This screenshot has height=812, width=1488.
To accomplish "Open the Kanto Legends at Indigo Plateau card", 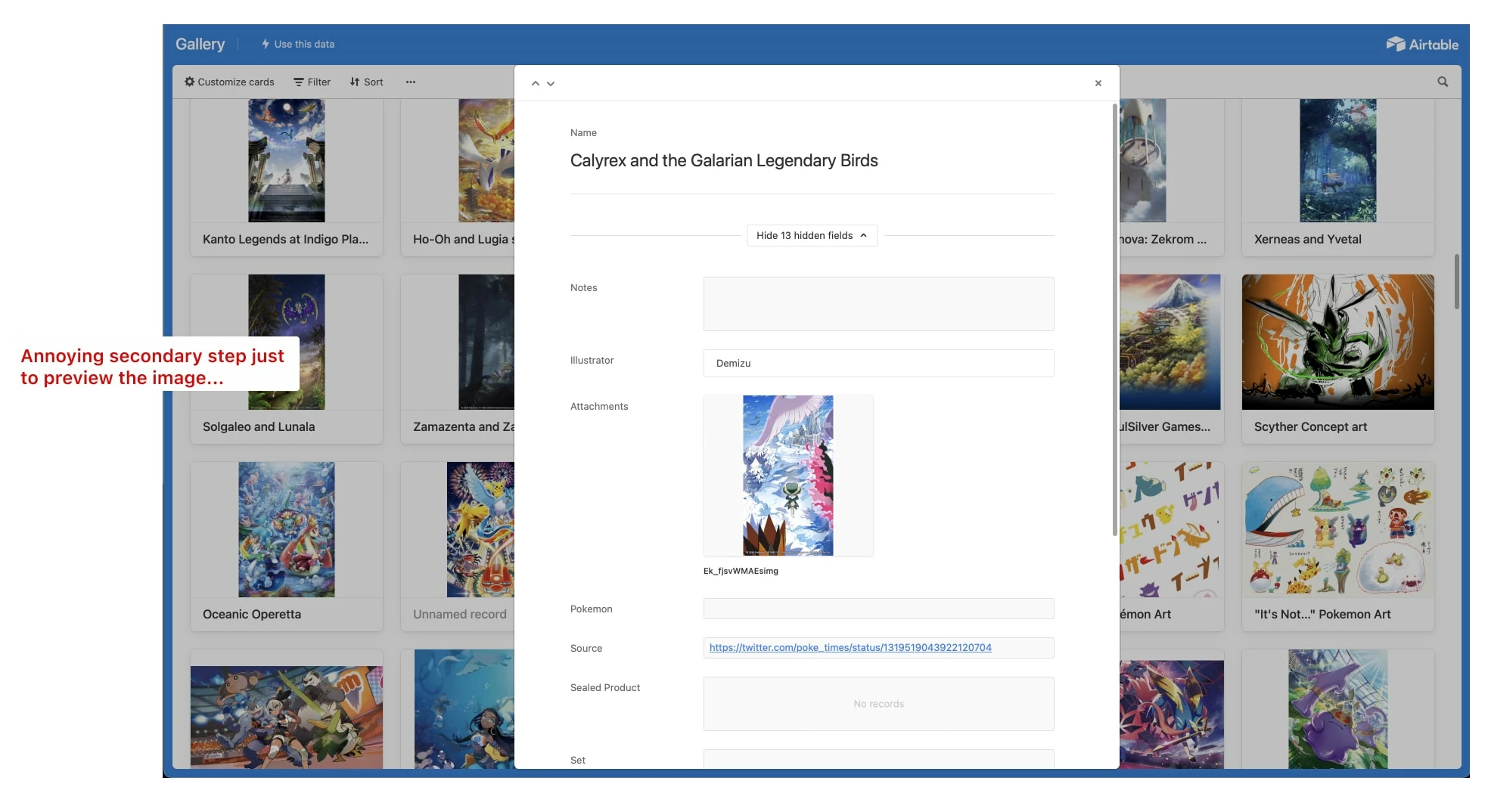I will 287,177.
